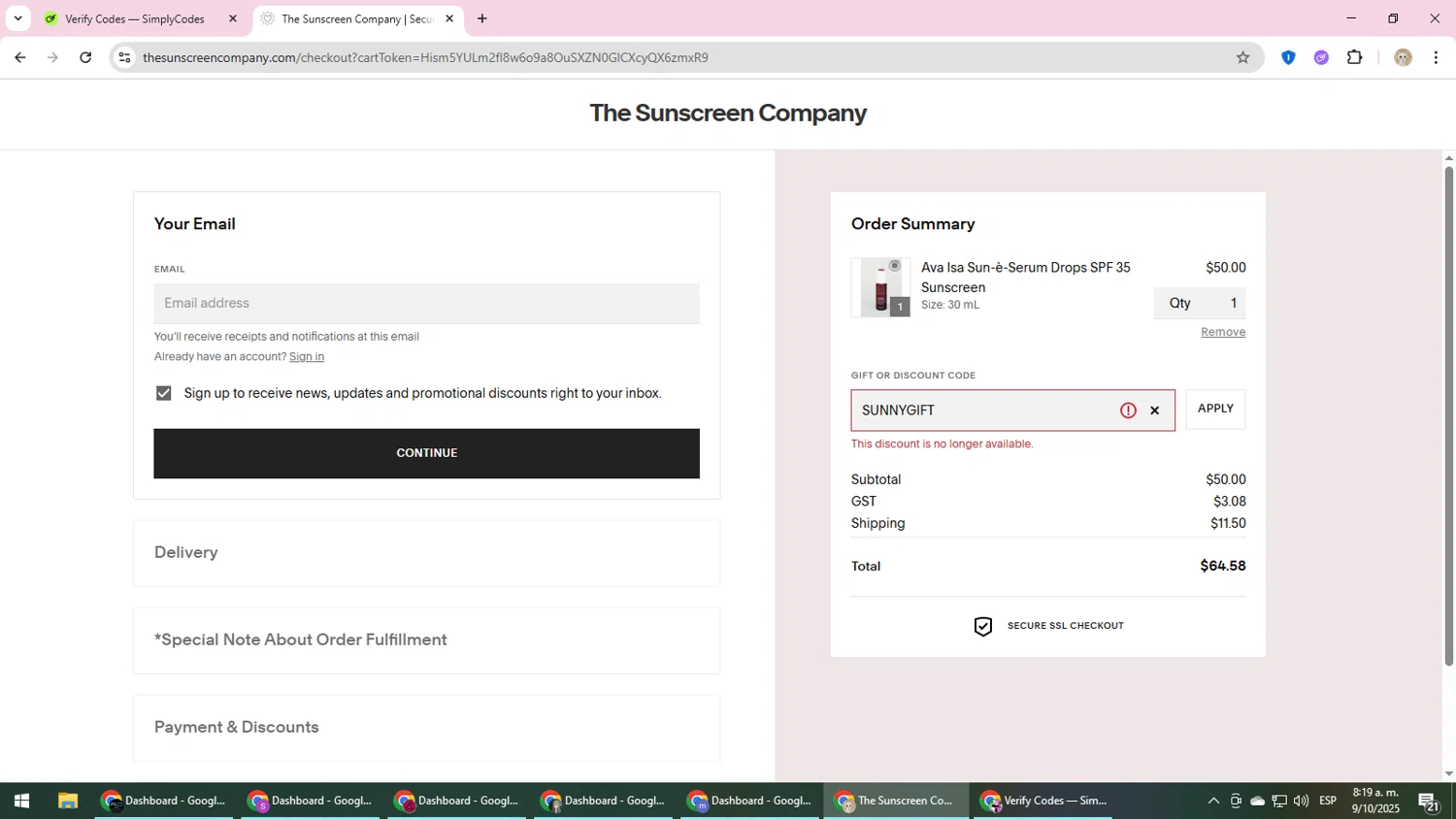Viewport: 1456px width, 819px height.
Task: Reload the checkout page
Action: 85,57
